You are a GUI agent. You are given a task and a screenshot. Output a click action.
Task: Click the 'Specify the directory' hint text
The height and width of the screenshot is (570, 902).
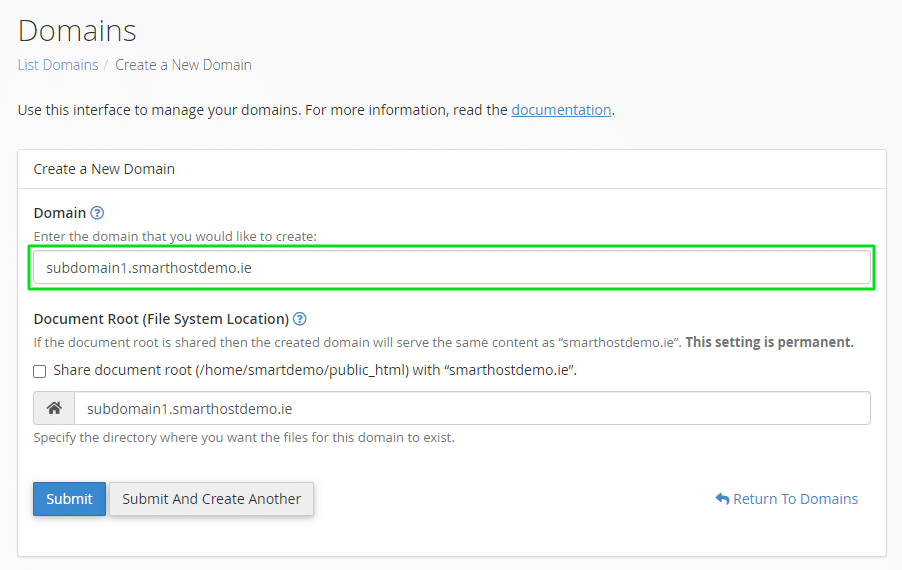coord(244,438)
